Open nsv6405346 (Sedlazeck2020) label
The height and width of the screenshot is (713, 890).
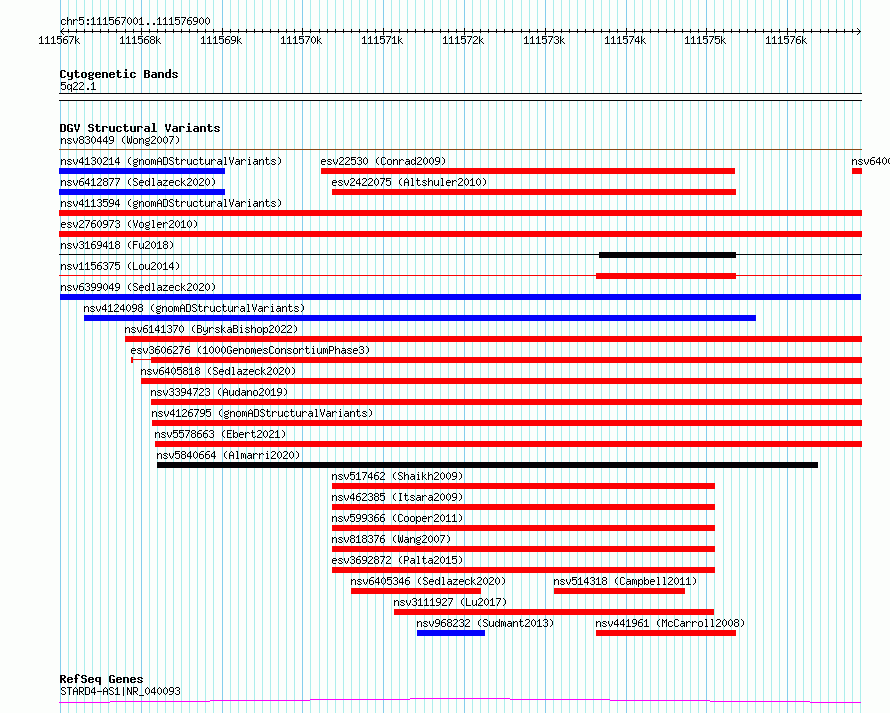428,581
